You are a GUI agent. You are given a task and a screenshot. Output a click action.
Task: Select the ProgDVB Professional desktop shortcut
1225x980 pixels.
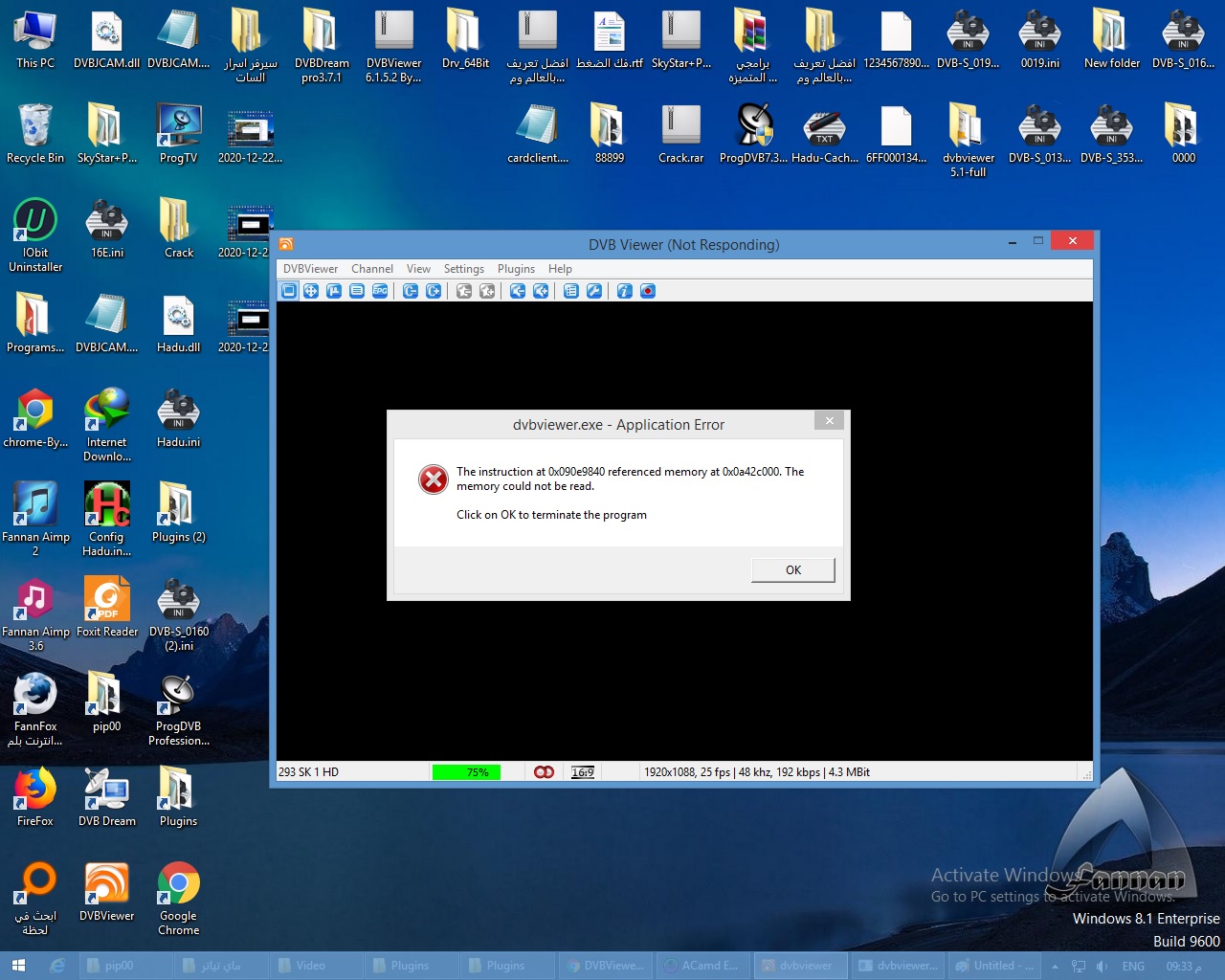pyautogui.click(x=179, y=709)
